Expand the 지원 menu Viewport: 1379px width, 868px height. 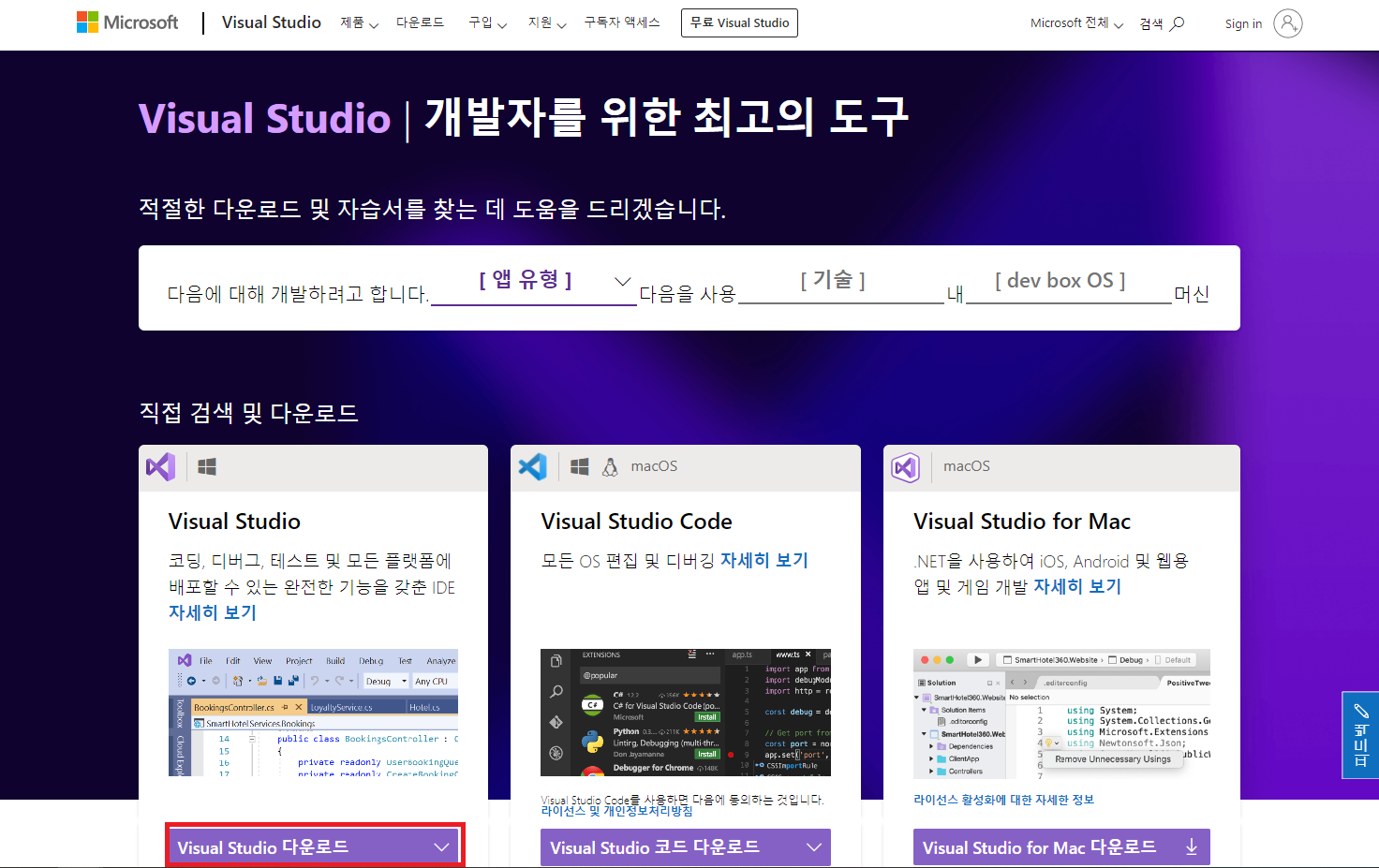coord(547,22)
